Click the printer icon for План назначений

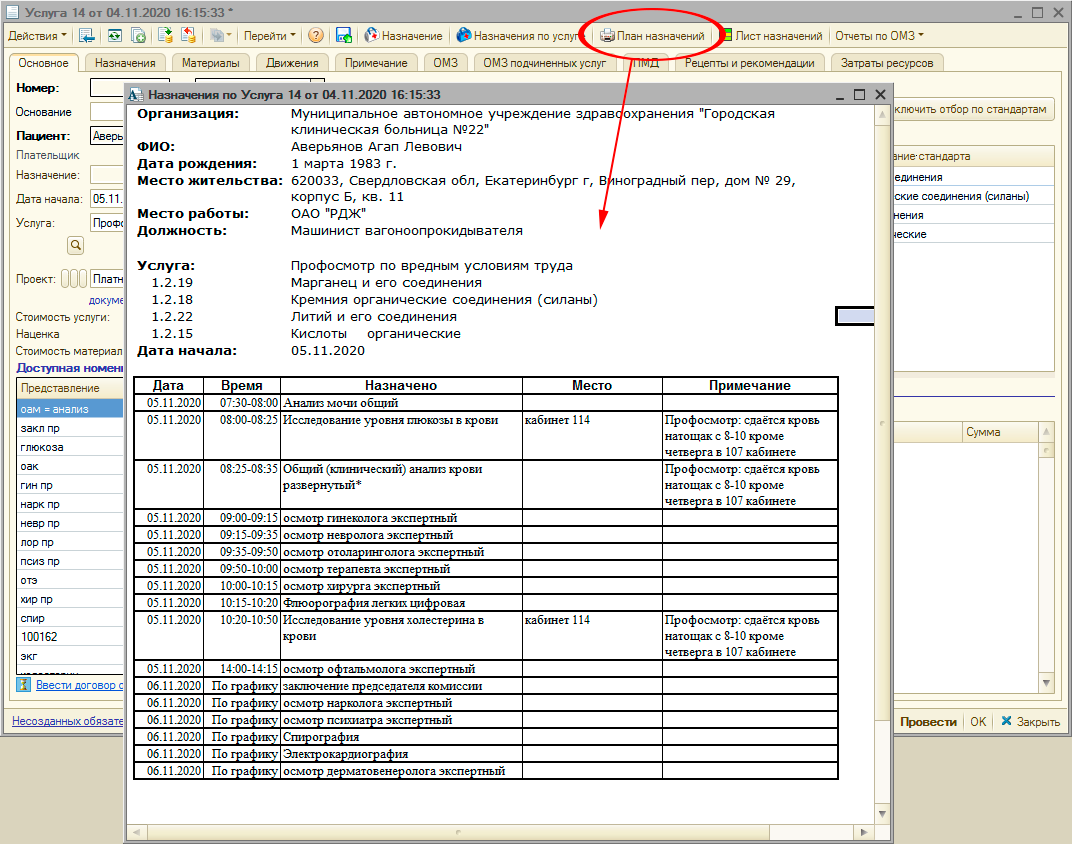click(607, 36)
